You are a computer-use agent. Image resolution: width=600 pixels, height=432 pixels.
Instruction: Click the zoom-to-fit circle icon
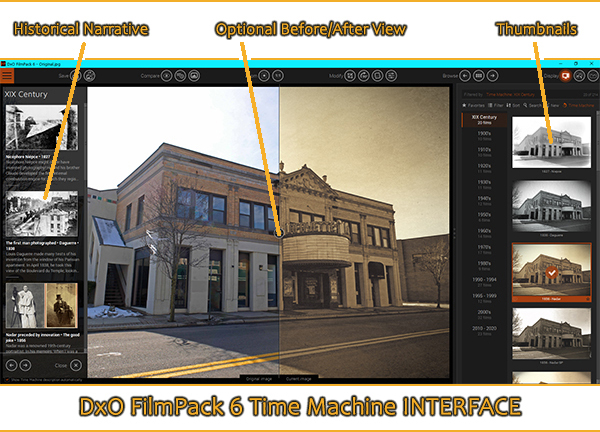264,76
